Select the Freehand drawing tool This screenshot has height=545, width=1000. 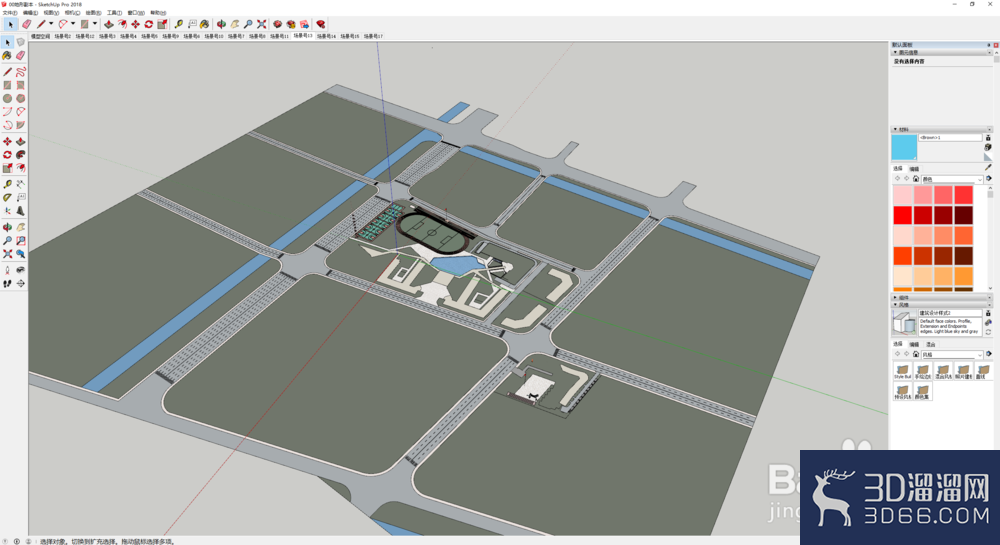coord(20,71)
